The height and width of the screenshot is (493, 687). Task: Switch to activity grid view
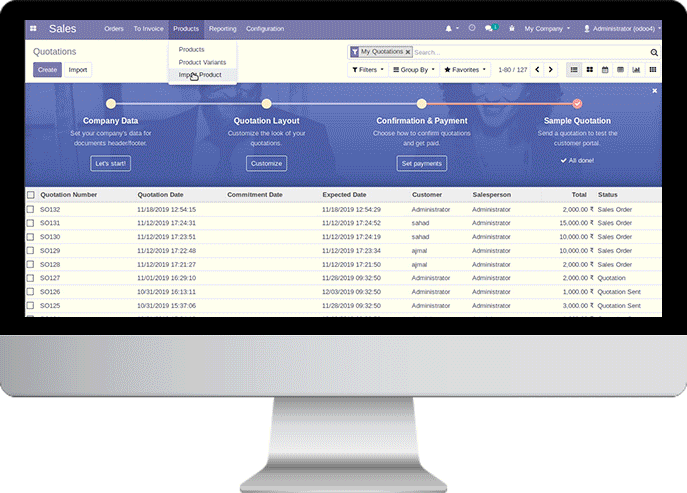[653, 70]
